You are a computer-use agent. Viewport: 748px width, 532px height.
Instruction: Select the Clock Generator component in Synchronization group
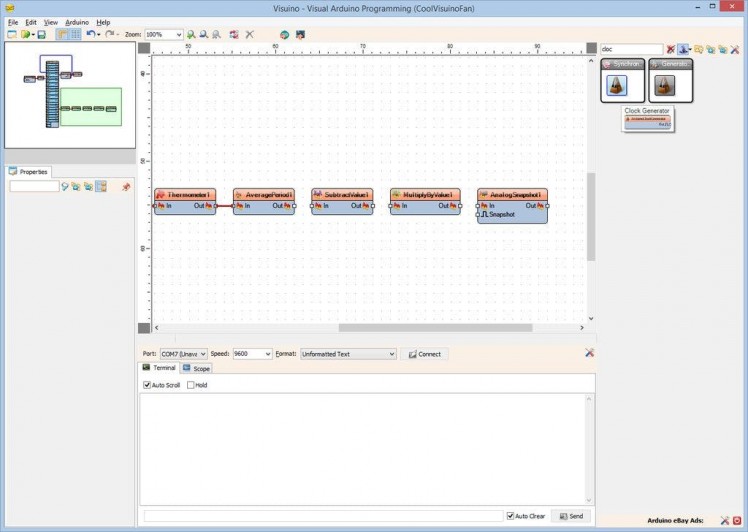pyautogui.click(x=616, y=85)
